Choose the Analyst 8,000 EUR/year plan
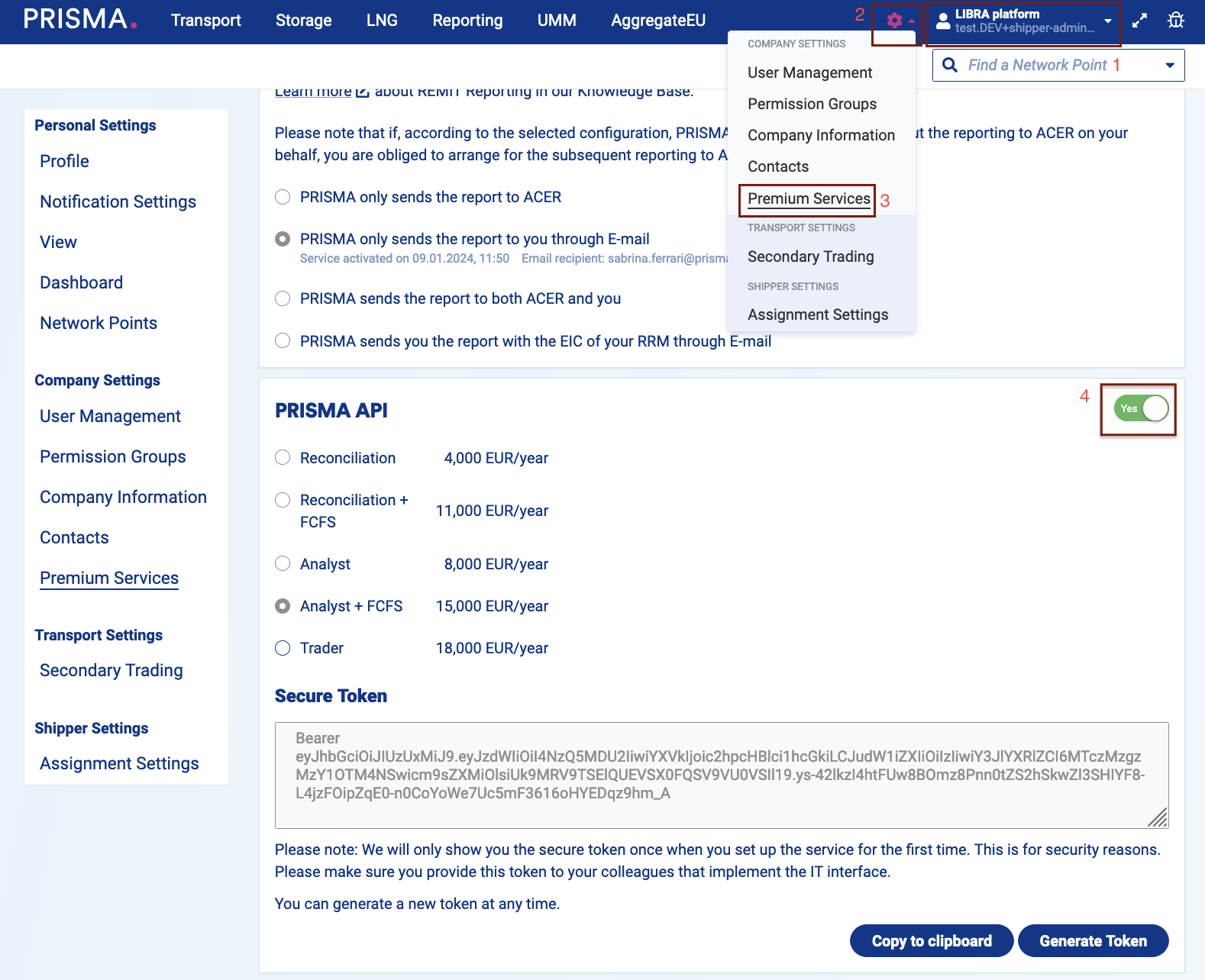This screenshot has width=1205, height=980. (x=283, y=563)
